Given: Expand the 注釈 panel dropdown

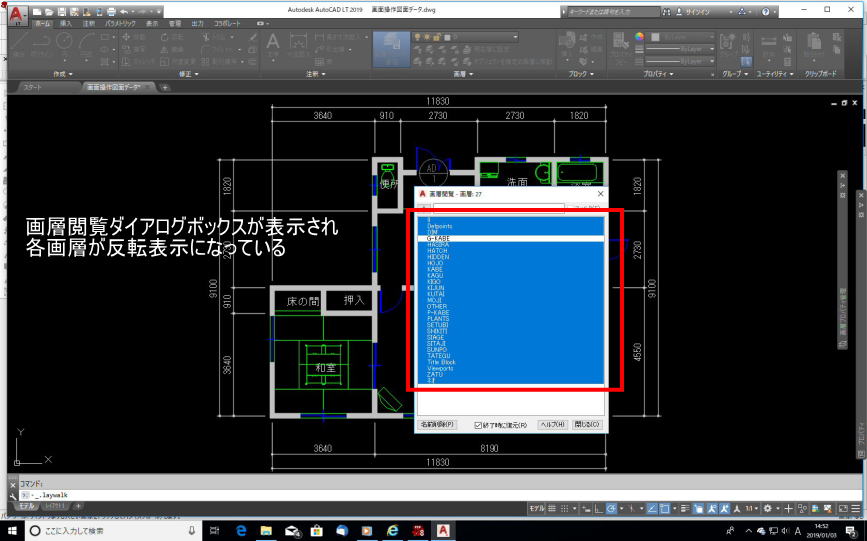Looking at the screenshot, I should point(316,74).
